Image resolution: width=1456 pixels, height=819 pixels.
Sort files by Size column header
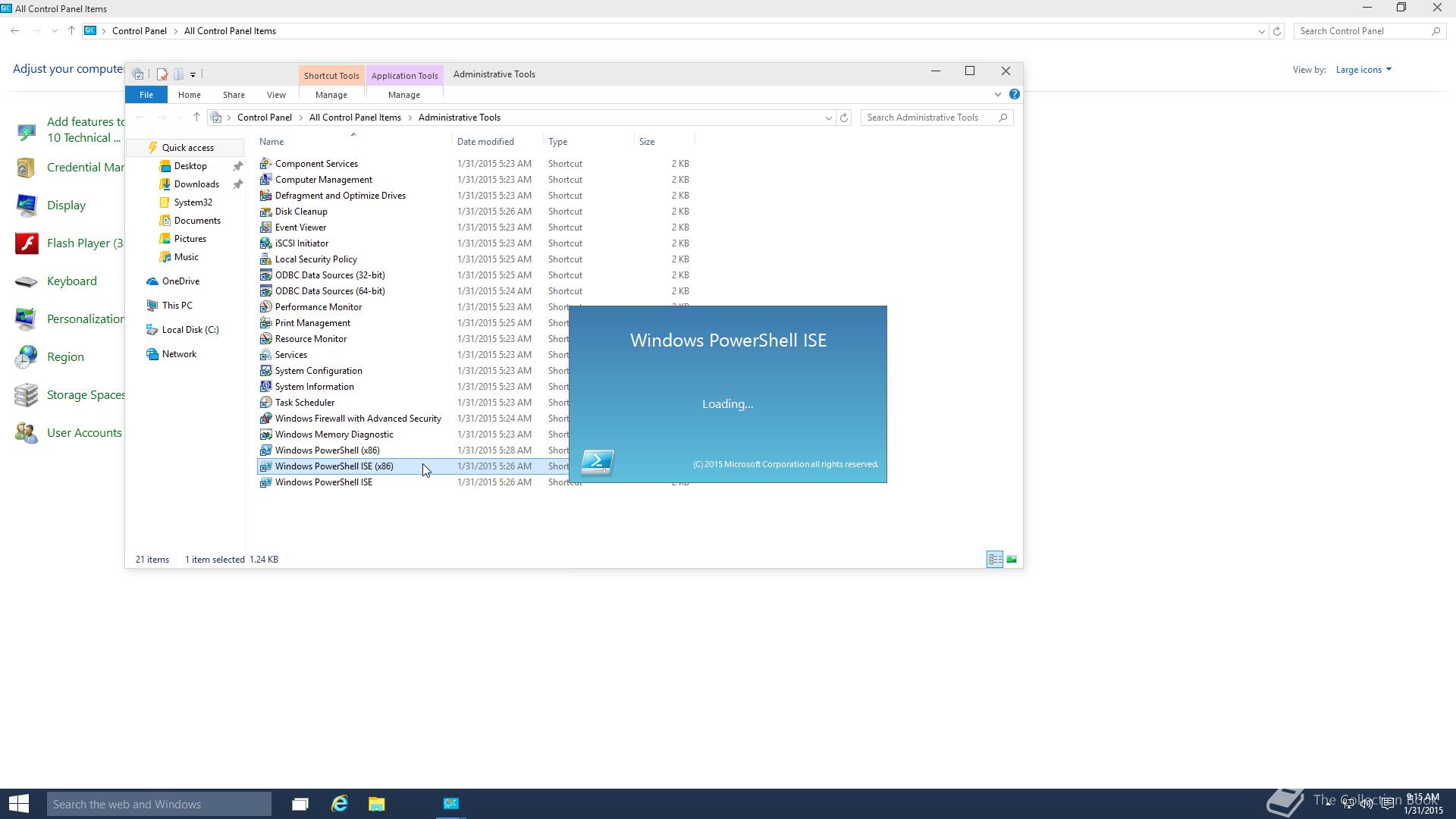point(664,142)
